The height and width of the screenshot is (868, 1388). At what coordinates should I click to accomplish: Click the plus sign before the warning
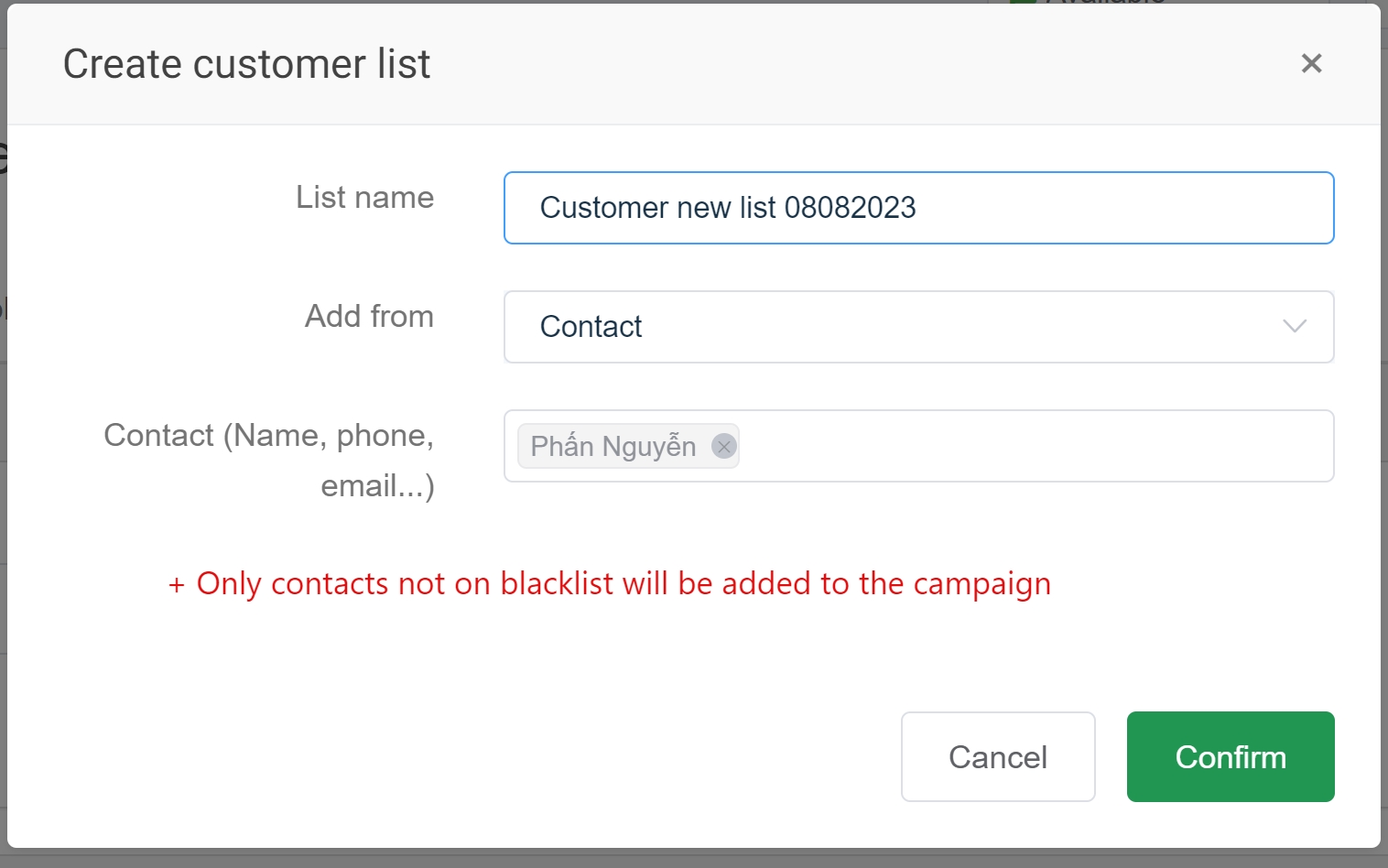point(177,585)
